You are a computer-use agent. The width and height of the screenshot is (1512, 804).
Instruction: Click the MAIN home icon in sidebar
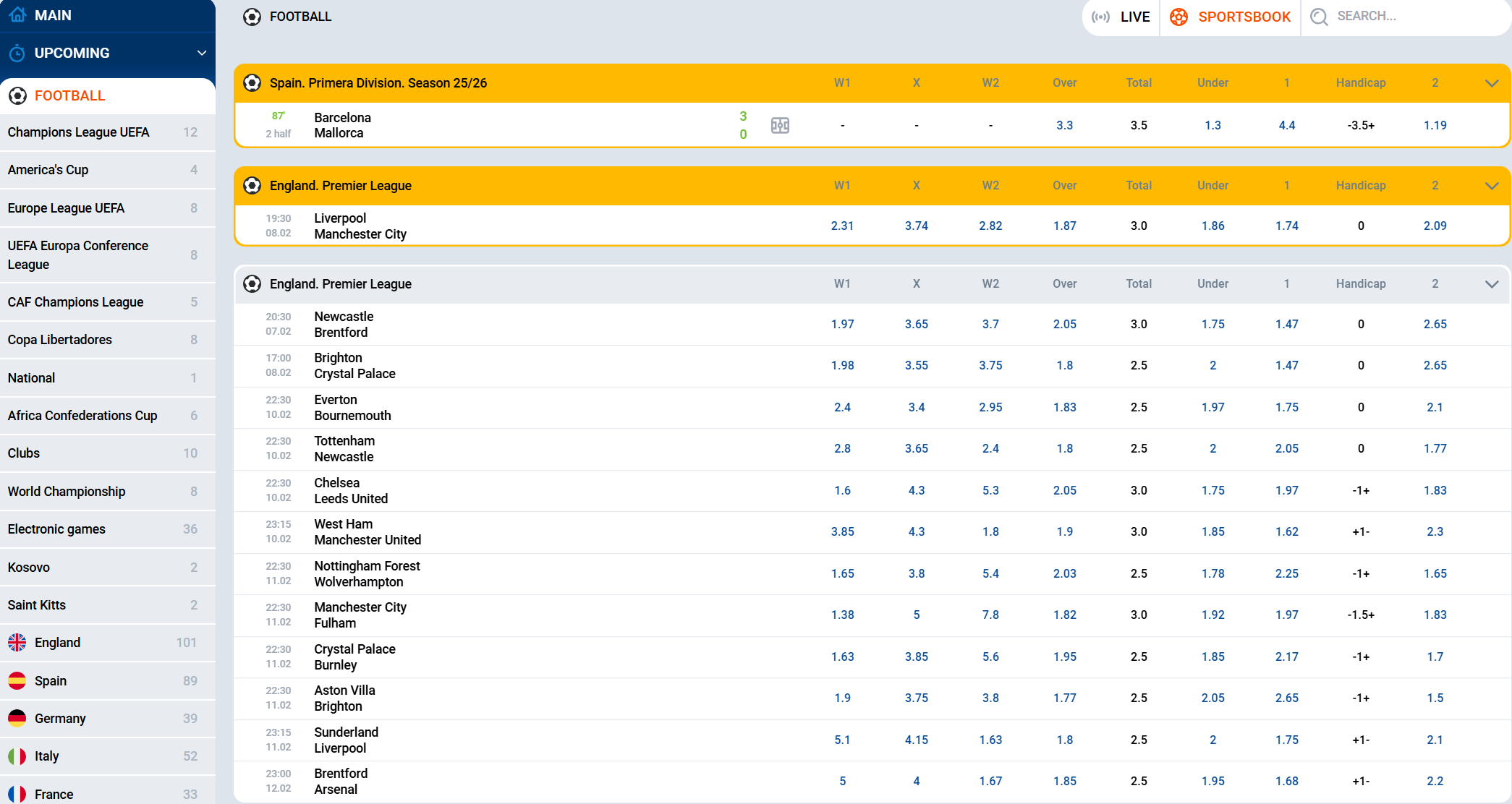(x=17, y=14)
